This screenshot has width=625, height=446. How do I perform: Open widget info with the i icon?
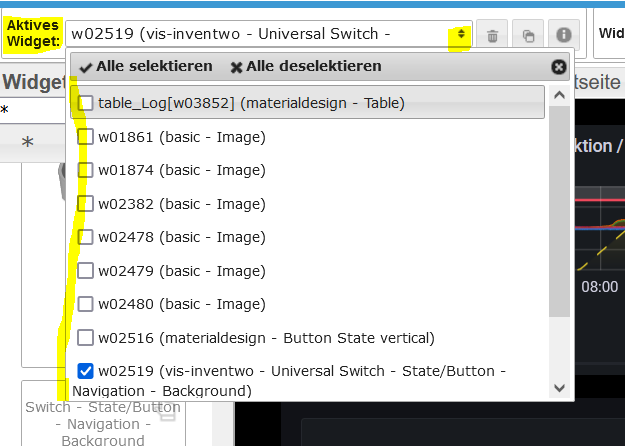pyautogui.click(x=564, y=35)
